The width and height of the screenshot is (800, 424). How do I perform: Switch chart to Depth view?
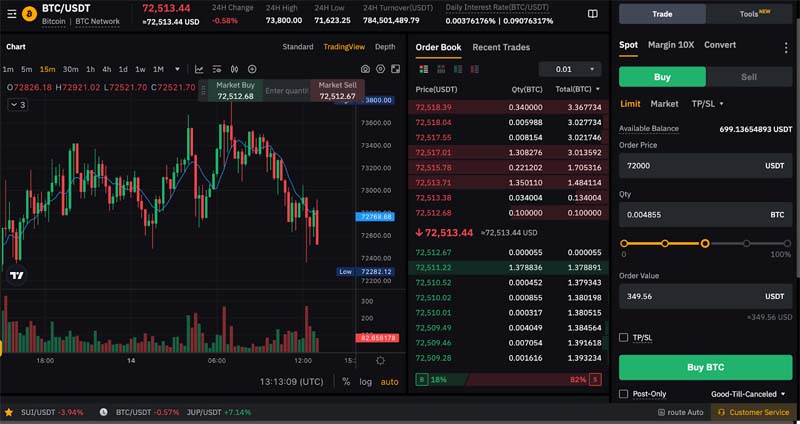(x=385, y=46)
